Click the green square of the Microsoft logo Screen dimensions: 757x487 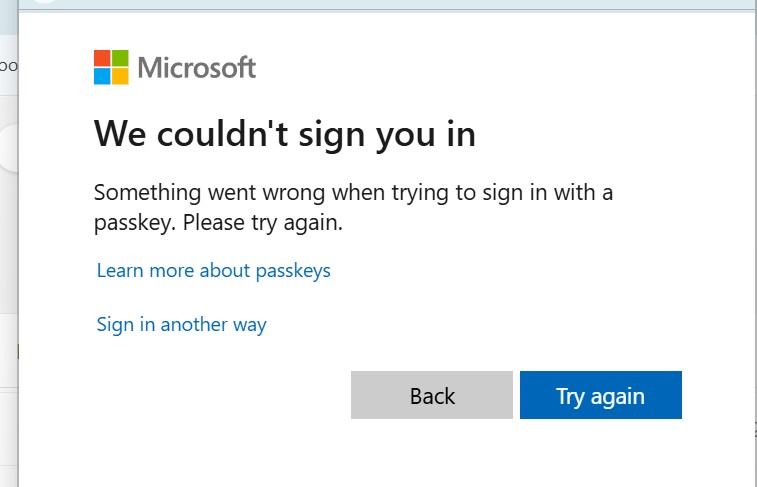click(120, 58)
